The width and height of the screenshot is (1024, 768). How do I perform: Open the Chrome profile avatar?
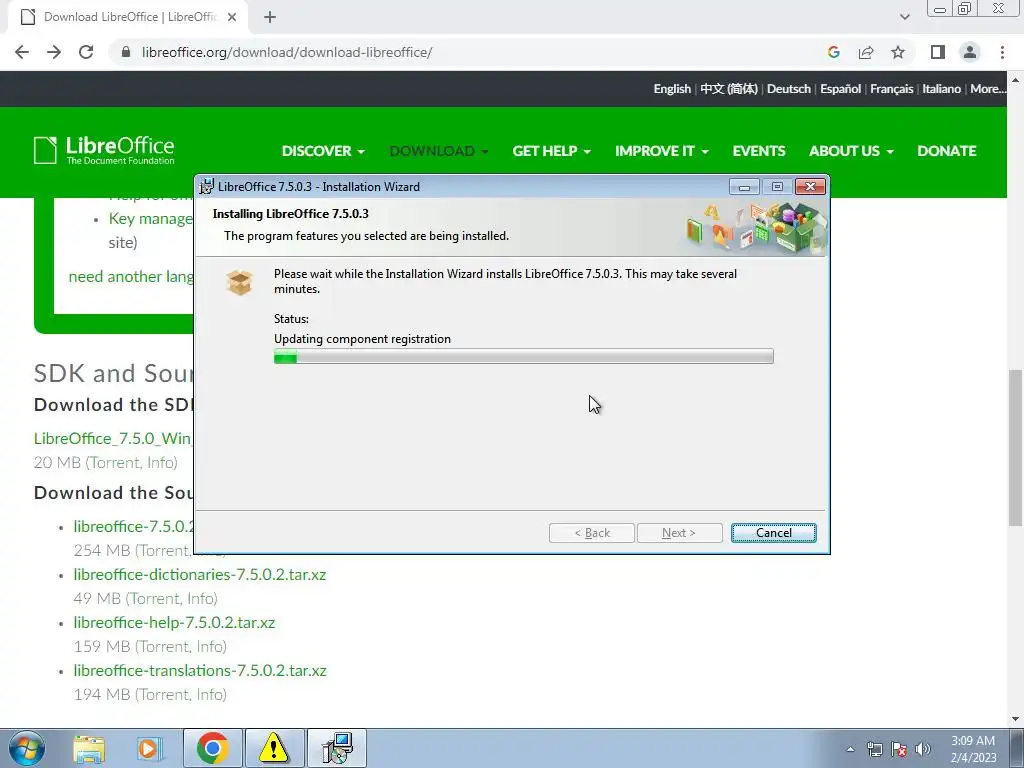click(x=970, y=52)
